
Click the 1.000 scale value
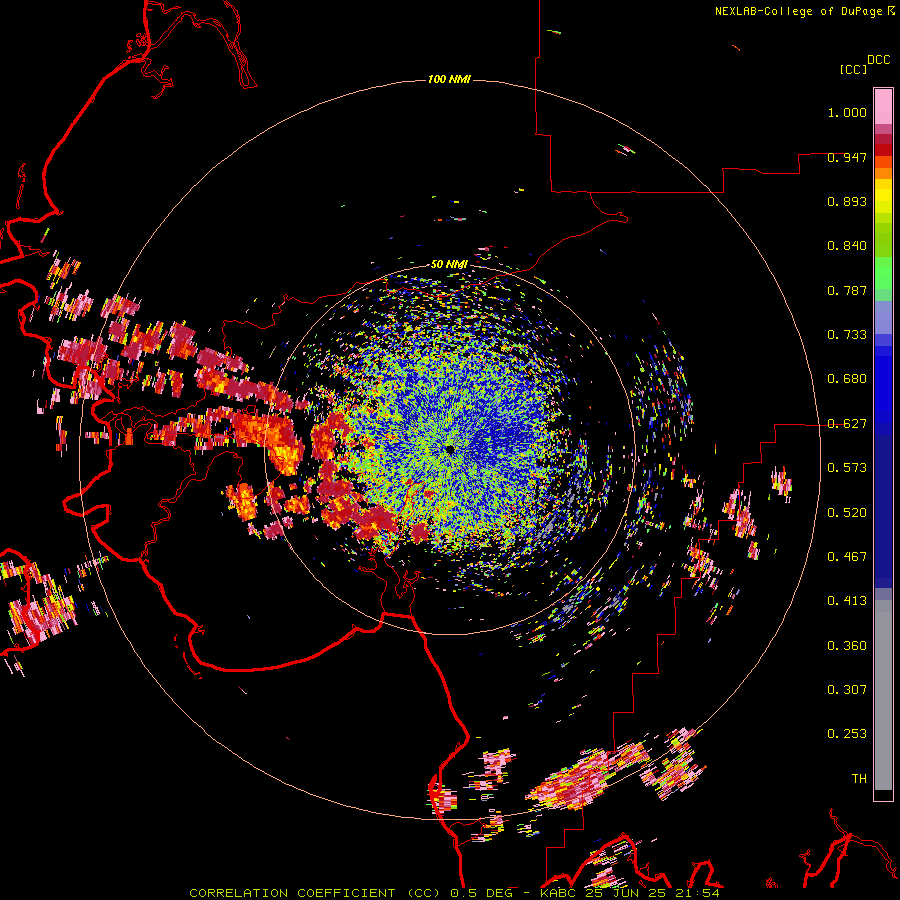click(847, 112)
